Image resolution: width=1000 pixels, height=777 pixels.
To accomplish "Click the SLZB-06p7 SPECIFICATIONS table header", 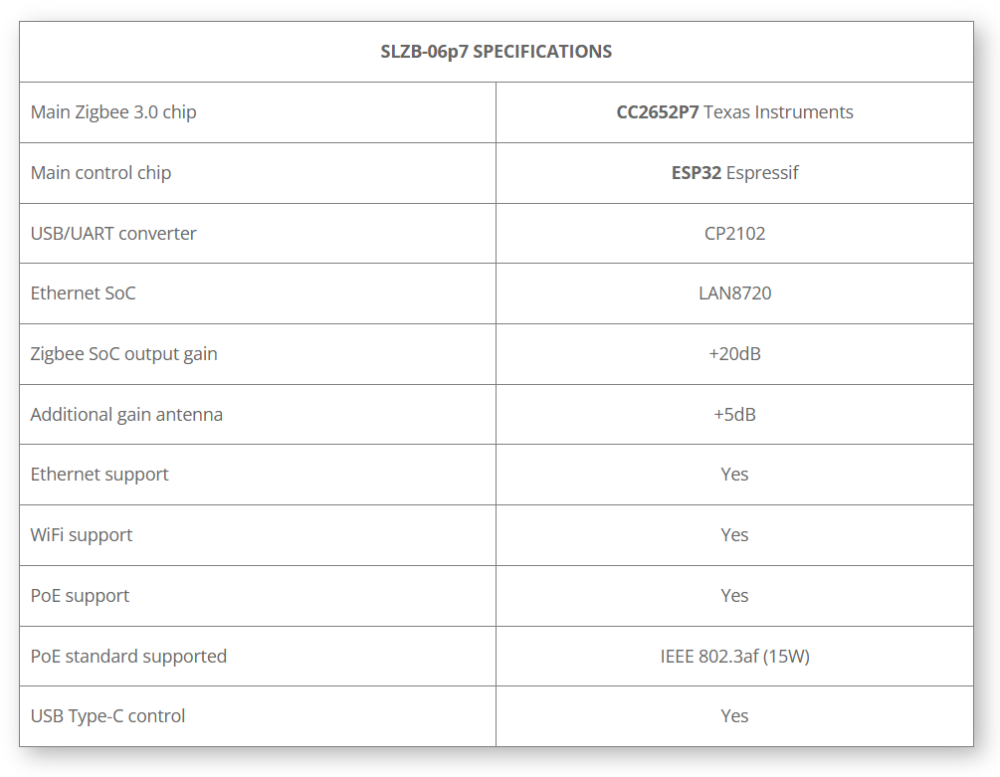I will point(496,52).
